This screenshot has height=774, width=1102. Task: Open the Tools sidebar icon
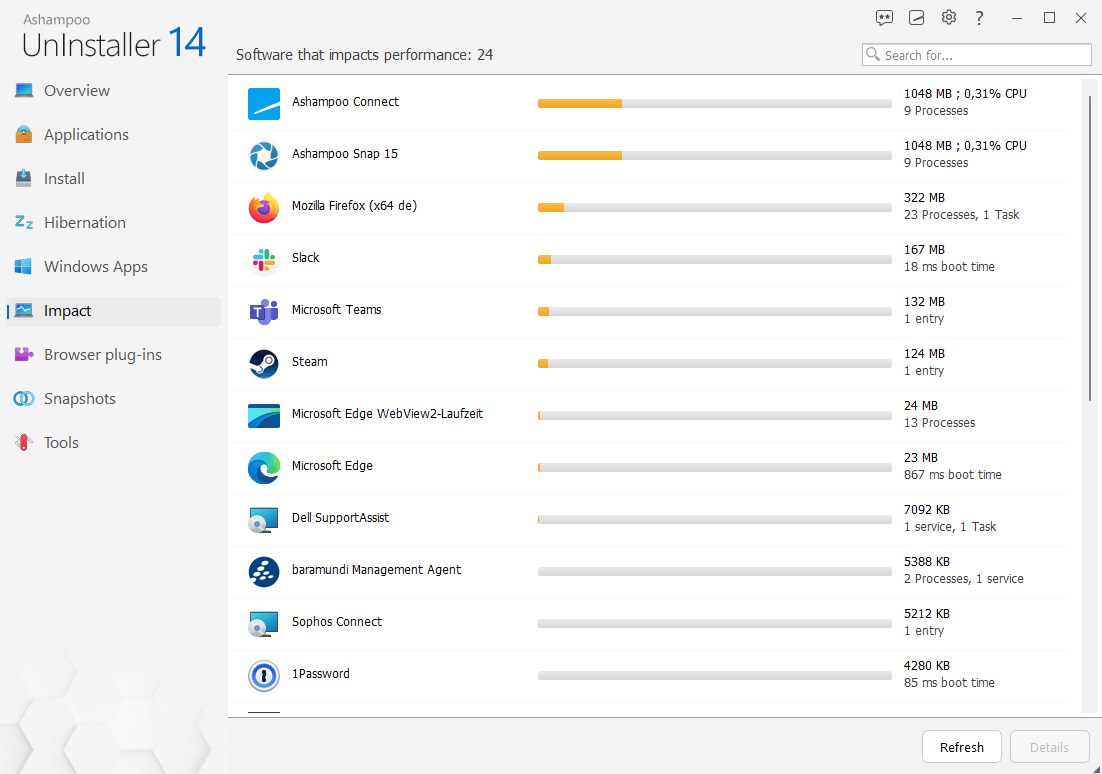[x=23, y=442]
